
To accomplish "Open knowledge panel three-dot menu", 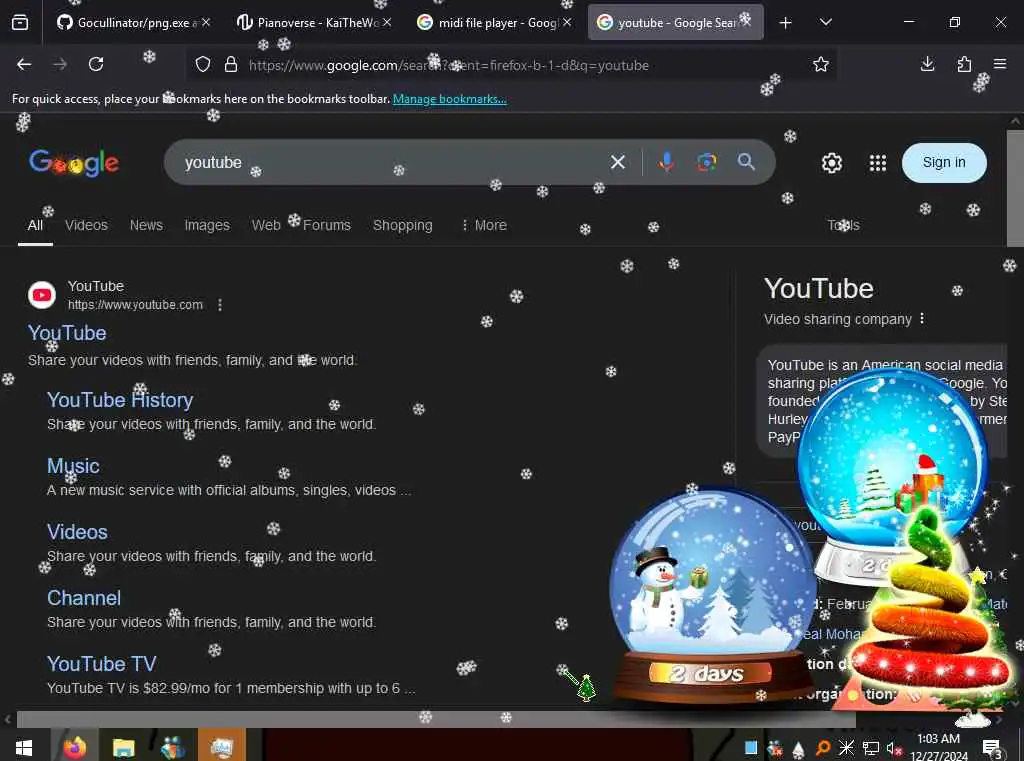I will [922, 318].
